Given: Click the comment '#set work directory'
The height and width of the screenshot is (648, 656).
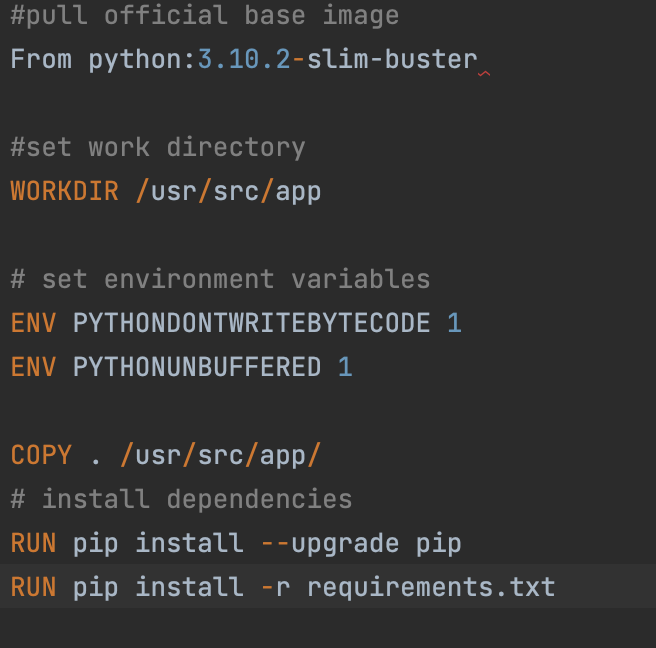Looking at the screenshot, I should coord(158,148).
